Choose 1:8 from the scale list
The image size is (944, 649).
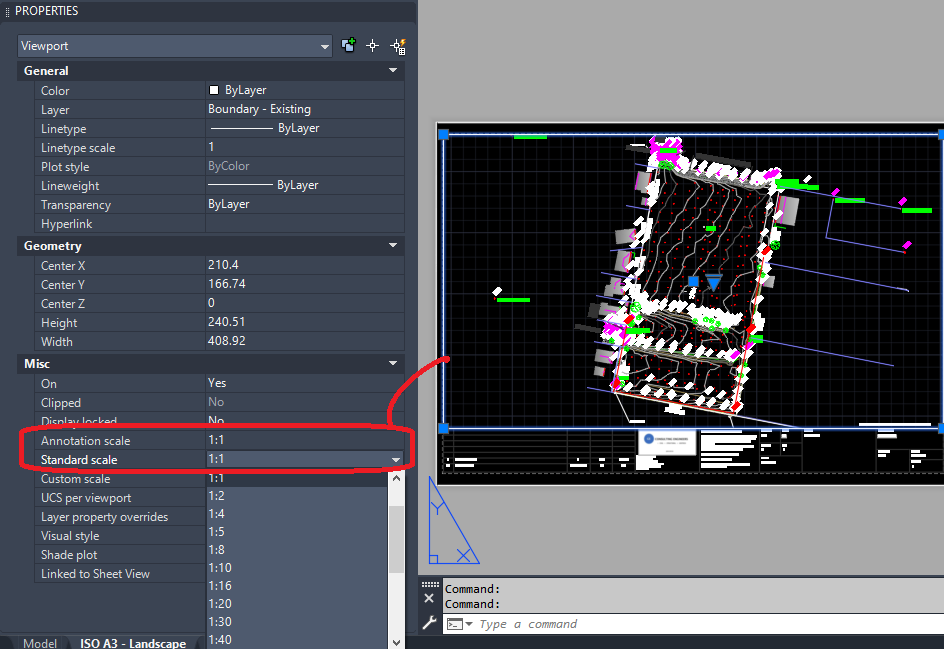click(x=297, y=550)
